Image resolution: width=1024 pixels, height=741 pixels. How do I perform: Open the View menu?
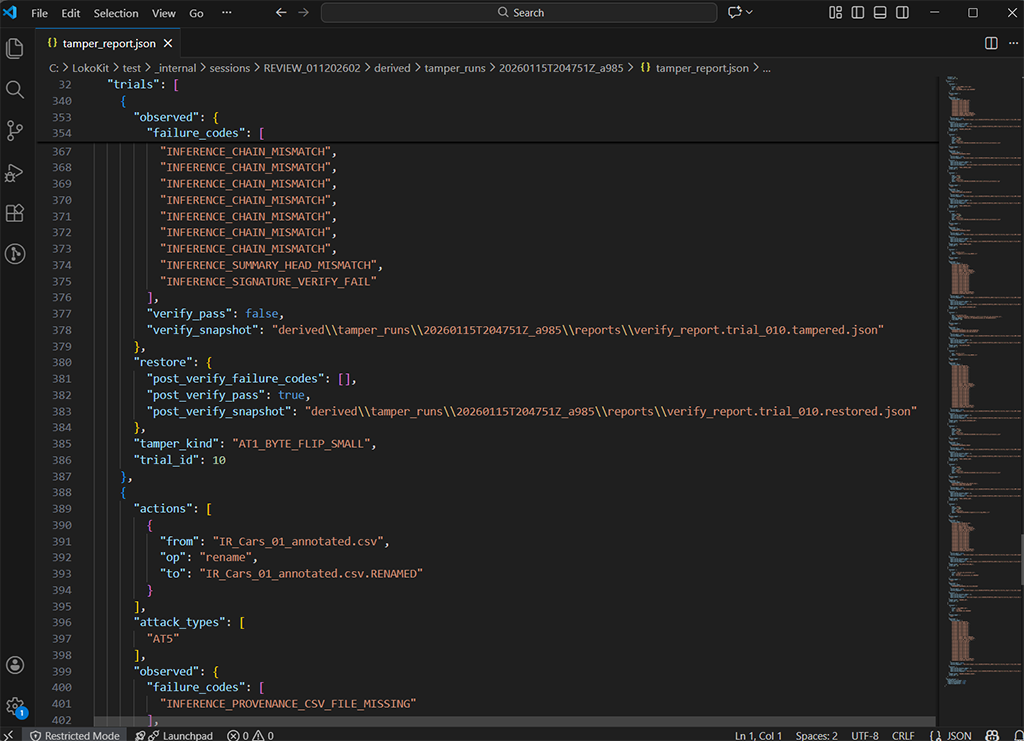click(164, 13)
